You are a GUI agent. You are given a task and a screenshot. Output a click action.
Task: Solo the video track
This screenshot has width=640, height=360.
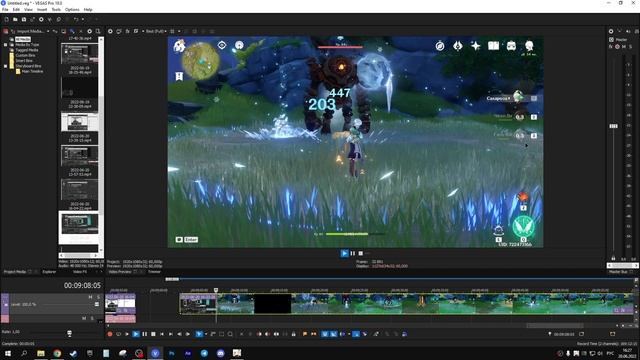point(98,297)
